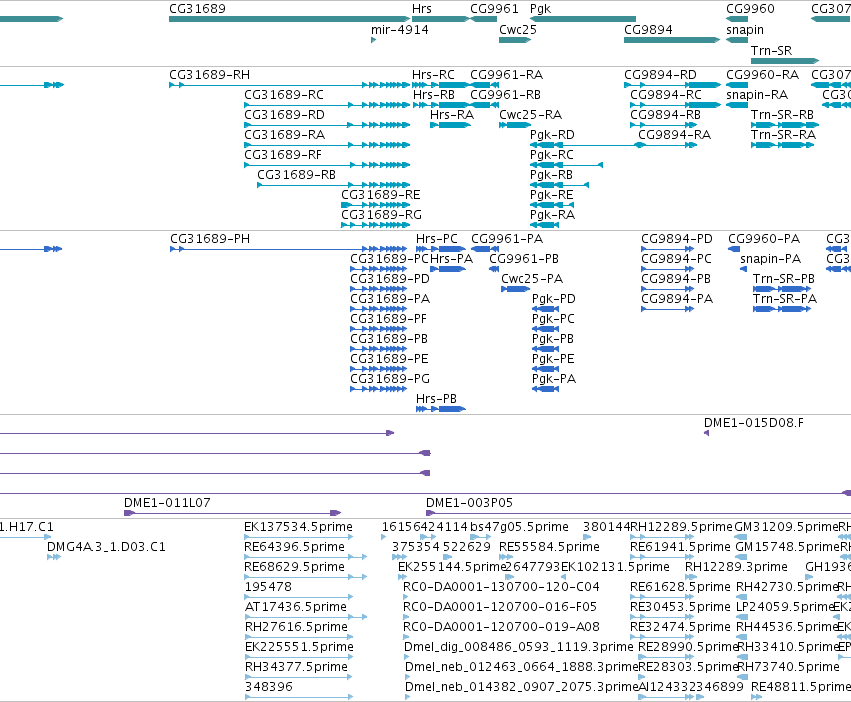Open the snapin gene label
Screen dimensions: 851x702
pyautogui.click(x=745, y=30)
